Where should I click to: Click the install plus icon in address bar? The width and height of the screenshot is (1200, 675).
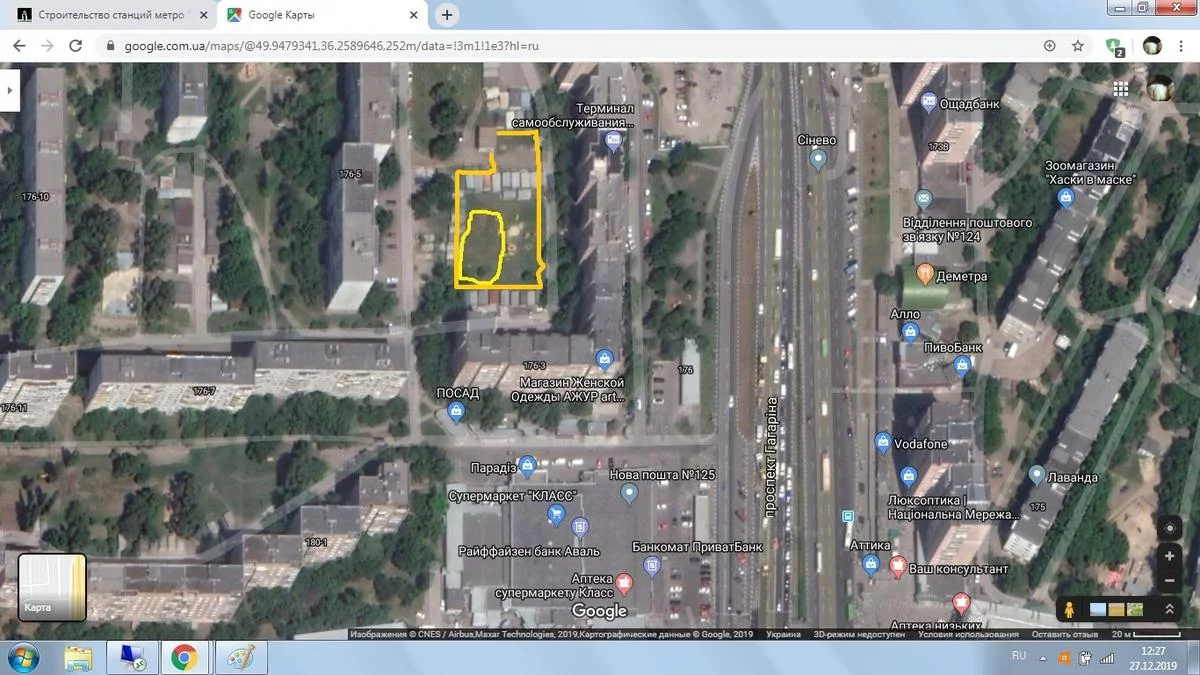(1050, 46)
